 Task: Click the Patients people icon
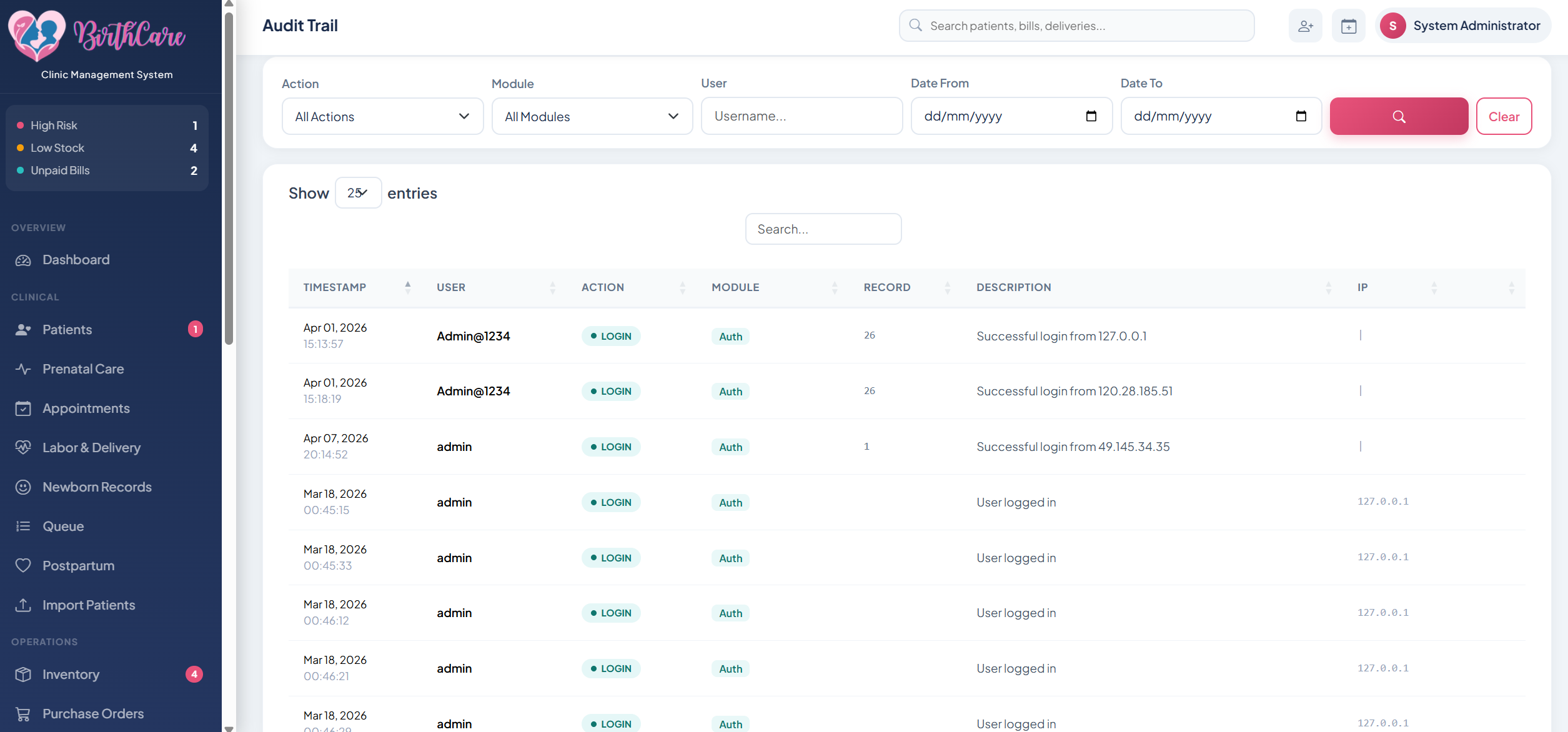[x=23, y=330]
